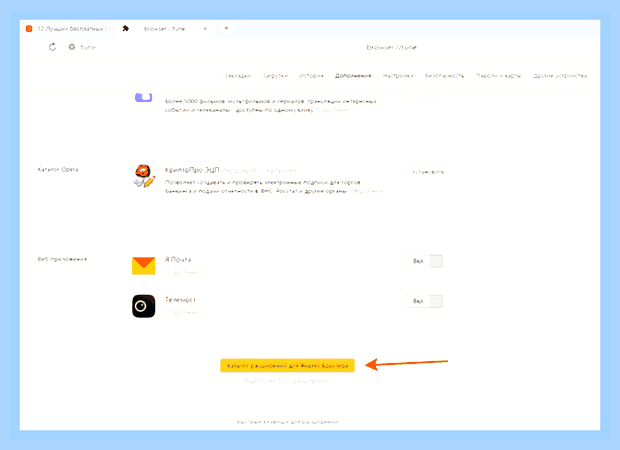Toggle the Я.Почта web app switch
Image resolution: width=620 pixels, height=450 pixels.
point(425,261)
